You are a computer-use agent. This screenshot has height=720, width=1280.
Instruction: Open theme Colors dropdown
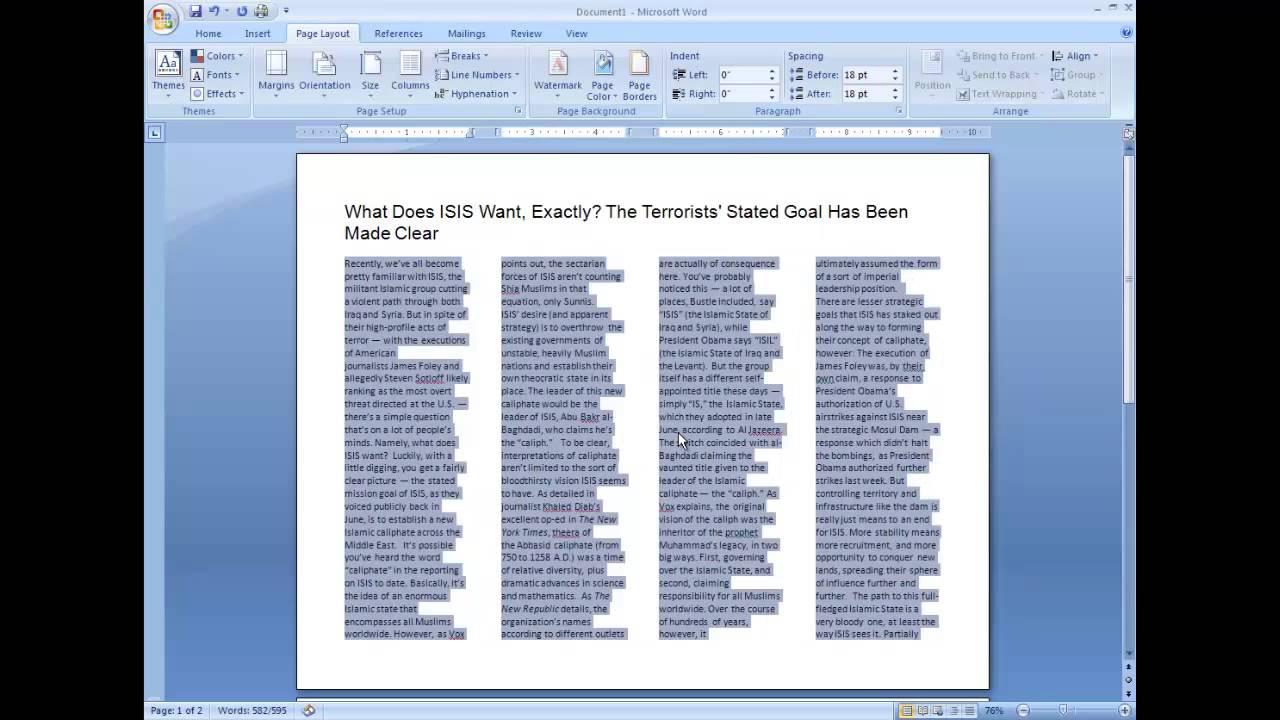(x=216, y=56)
